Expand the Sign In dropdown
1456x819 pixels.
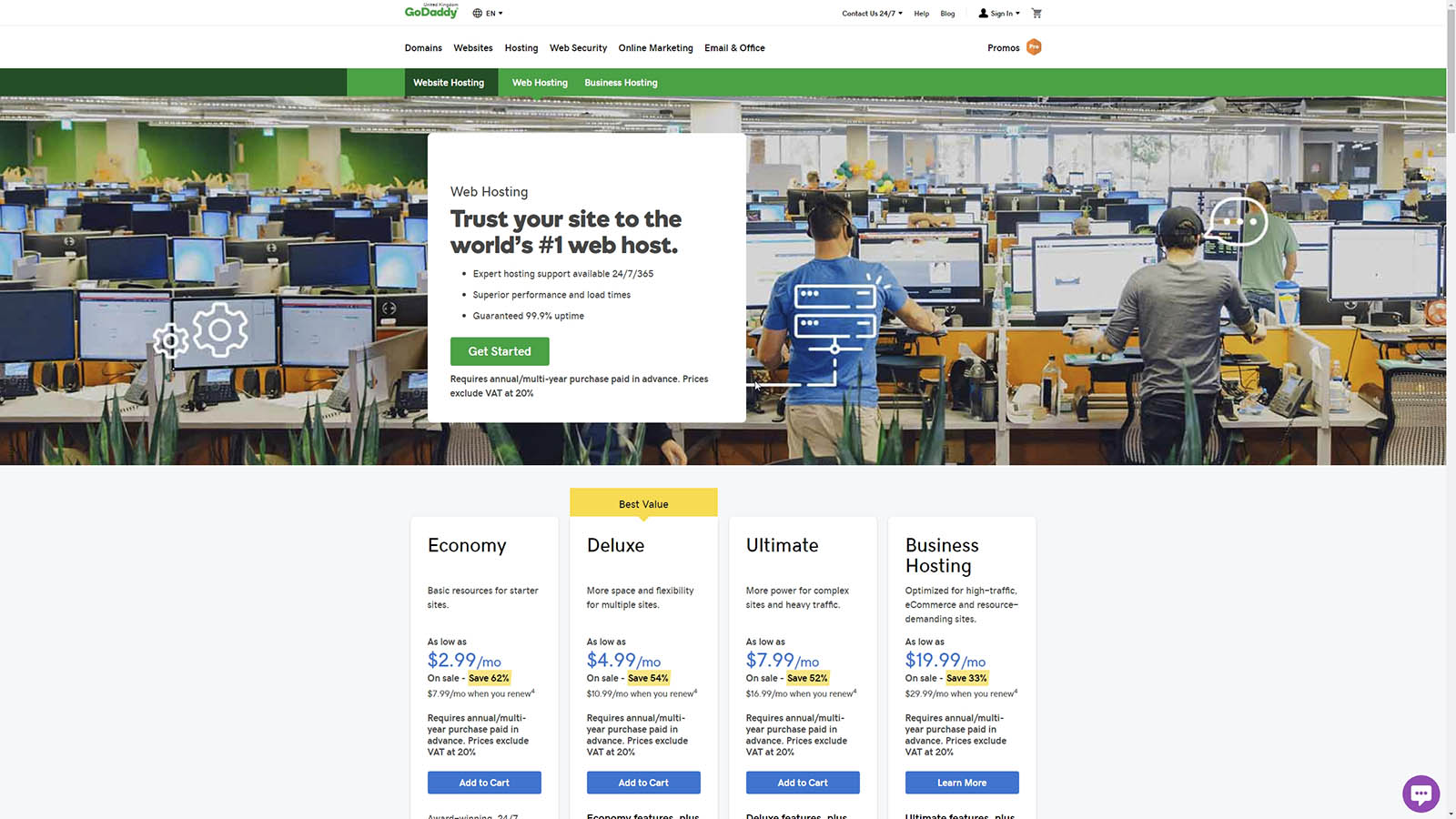[999, 14]
